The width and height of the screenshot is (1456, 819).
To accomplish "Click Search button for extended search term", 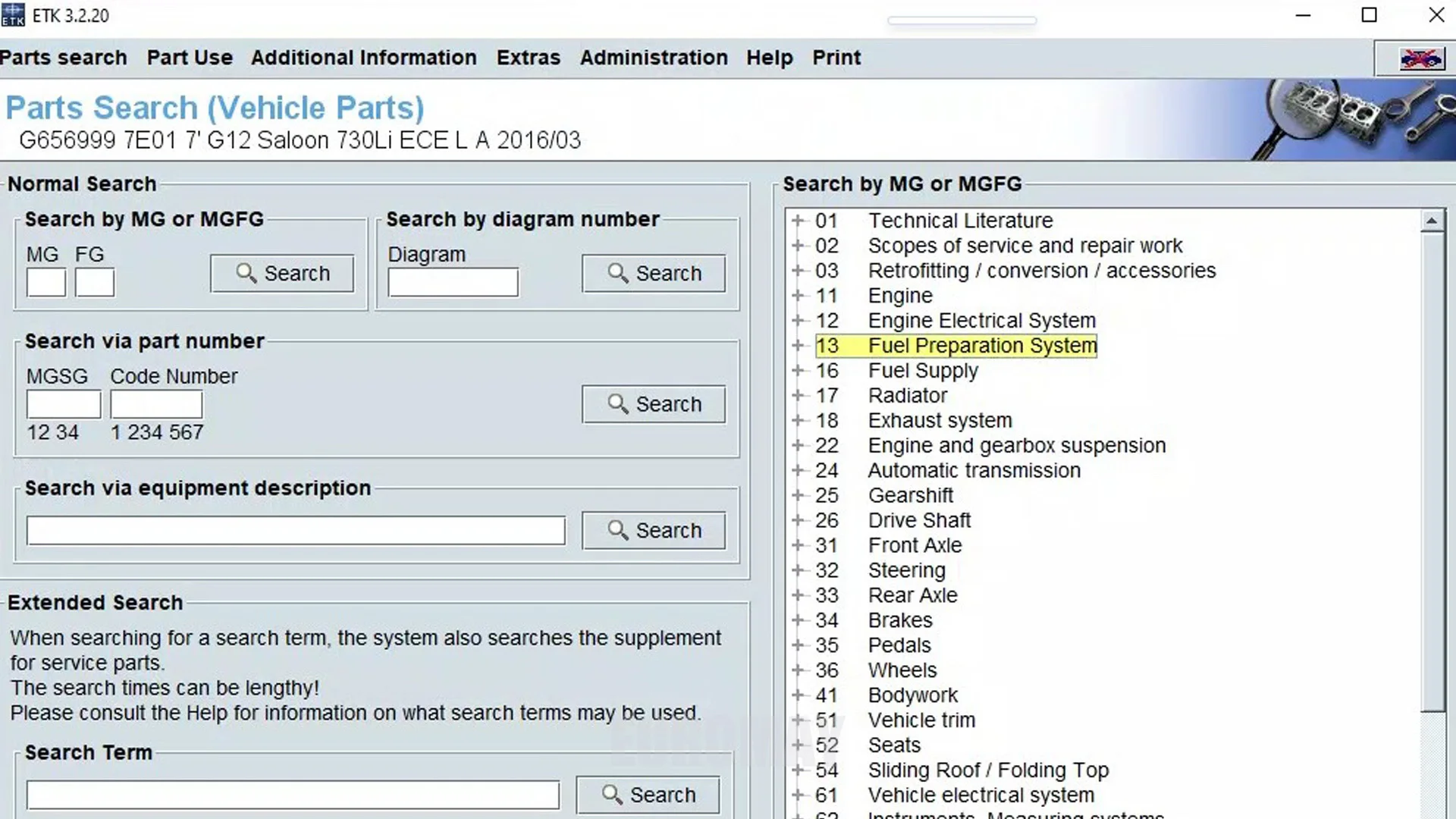I will (x=648, y=795).
